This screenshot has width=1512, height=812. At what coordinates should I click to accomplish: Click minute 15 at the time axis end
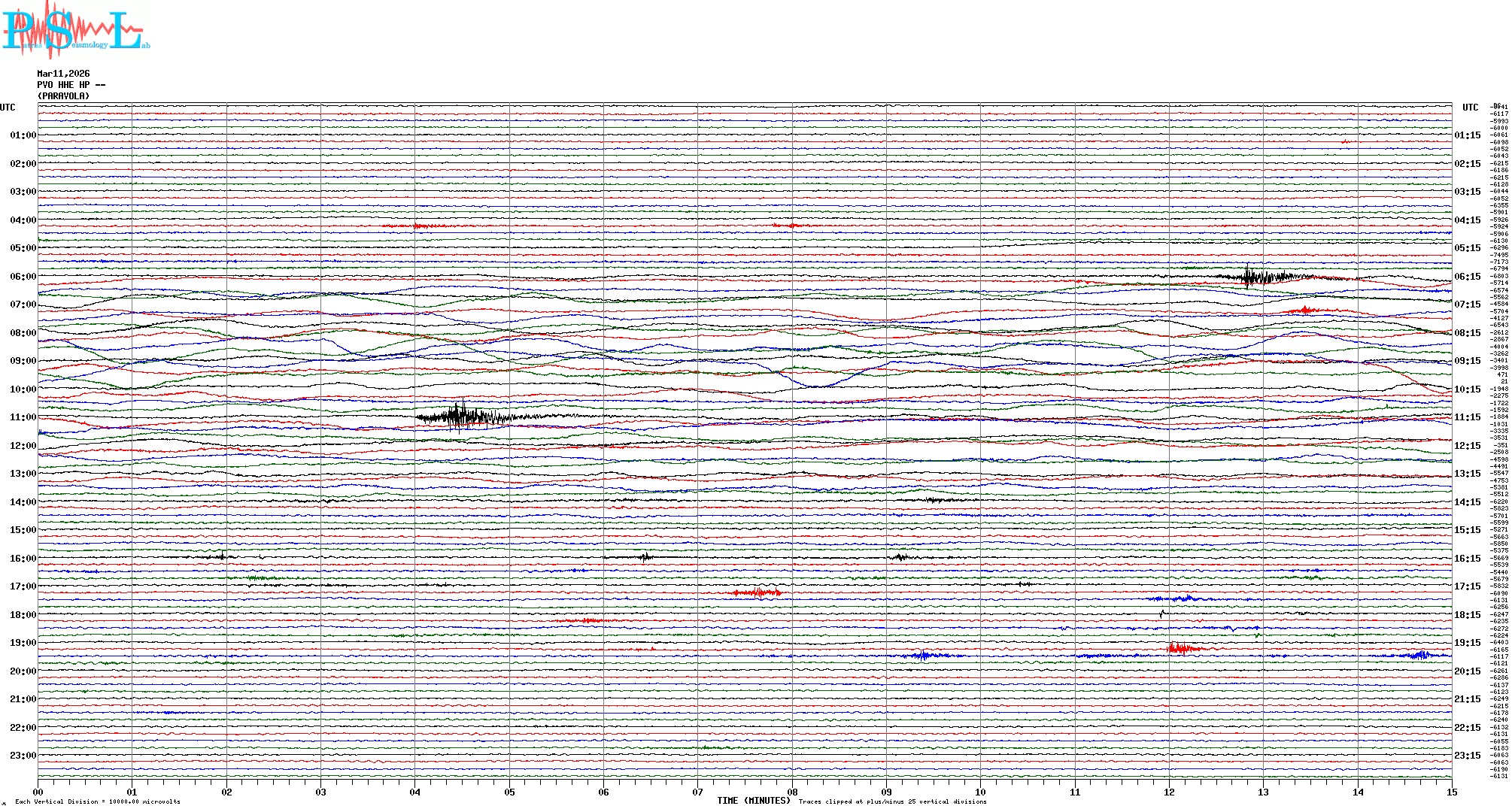coord(1451,792)
